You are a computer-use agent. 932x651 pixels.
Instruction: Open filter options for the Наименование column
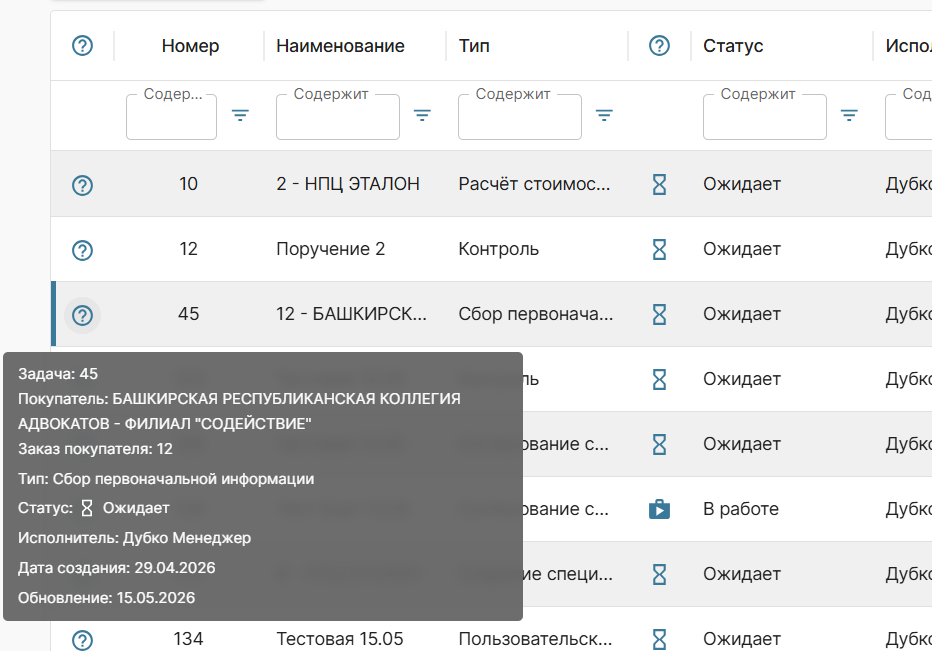tap(422, 115)
